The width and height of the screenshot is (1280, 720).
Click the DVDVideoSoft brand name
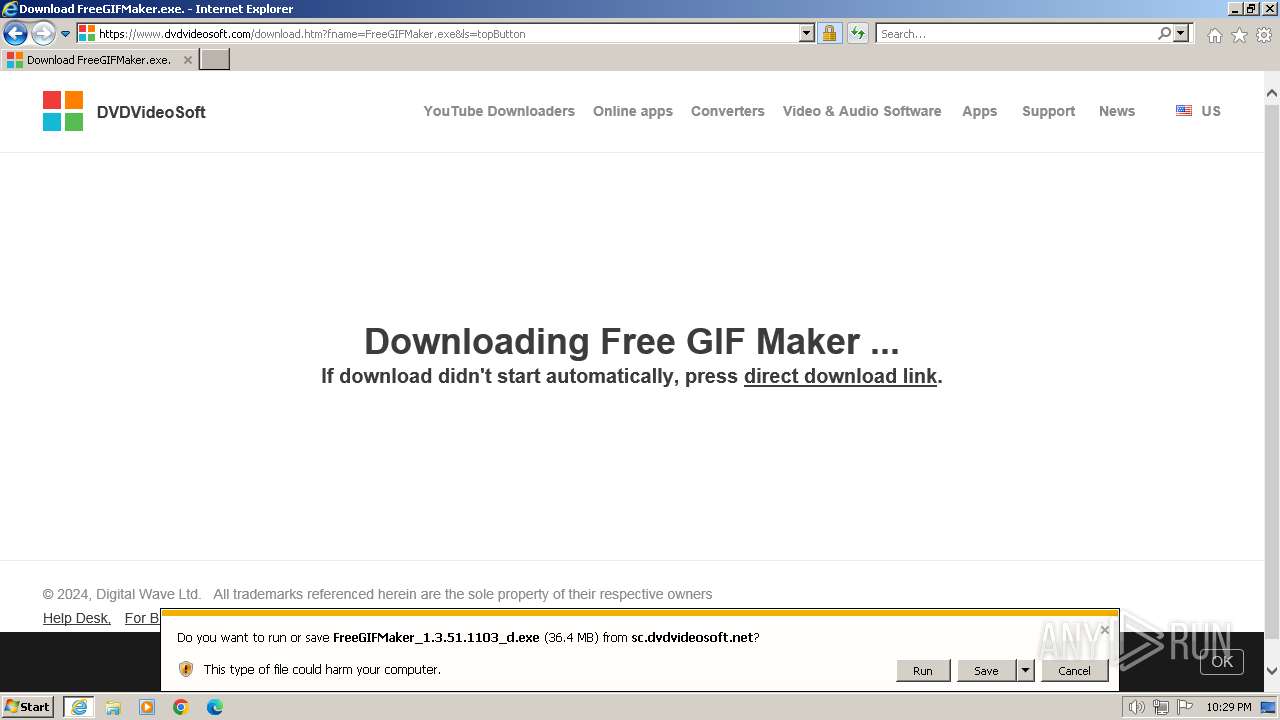pos(151,112)
